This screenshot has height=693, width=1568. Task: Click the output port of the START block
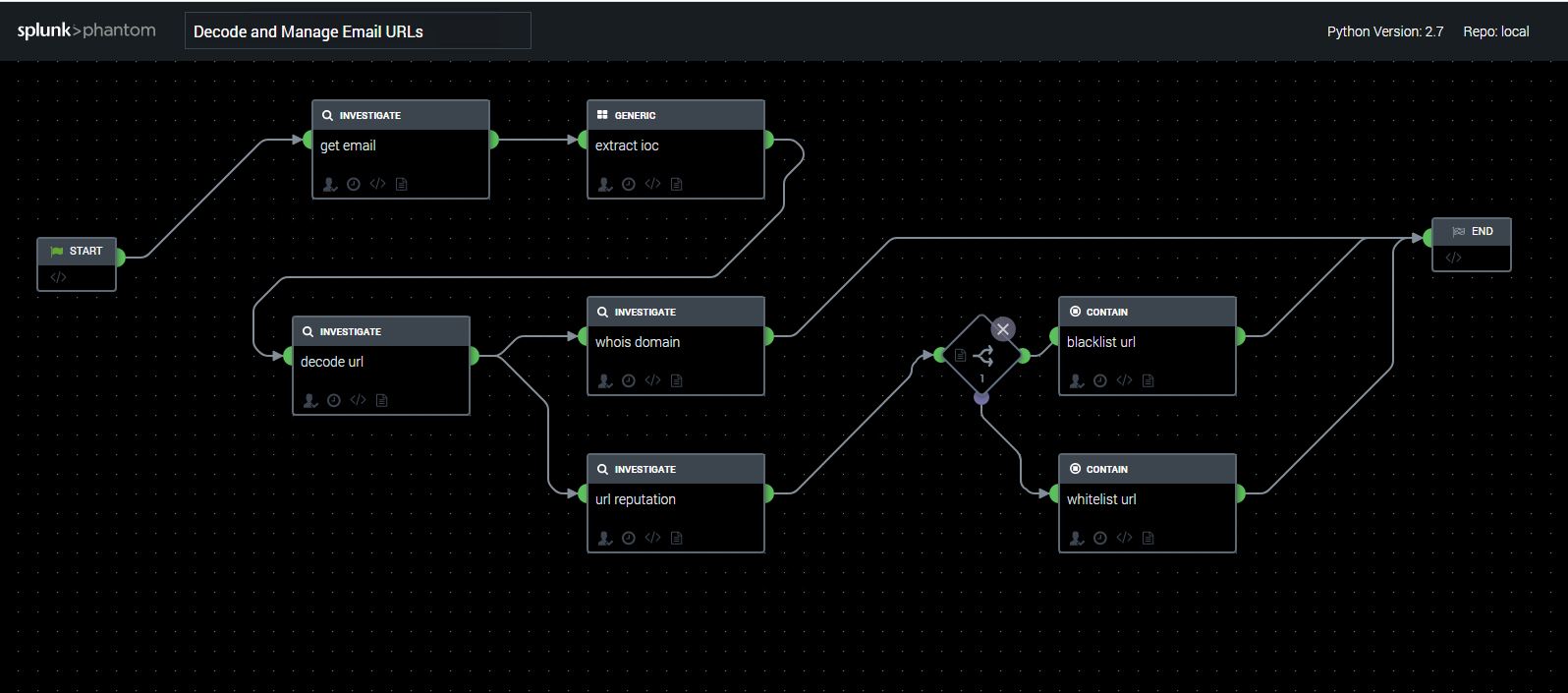click(x=120, y=258)
